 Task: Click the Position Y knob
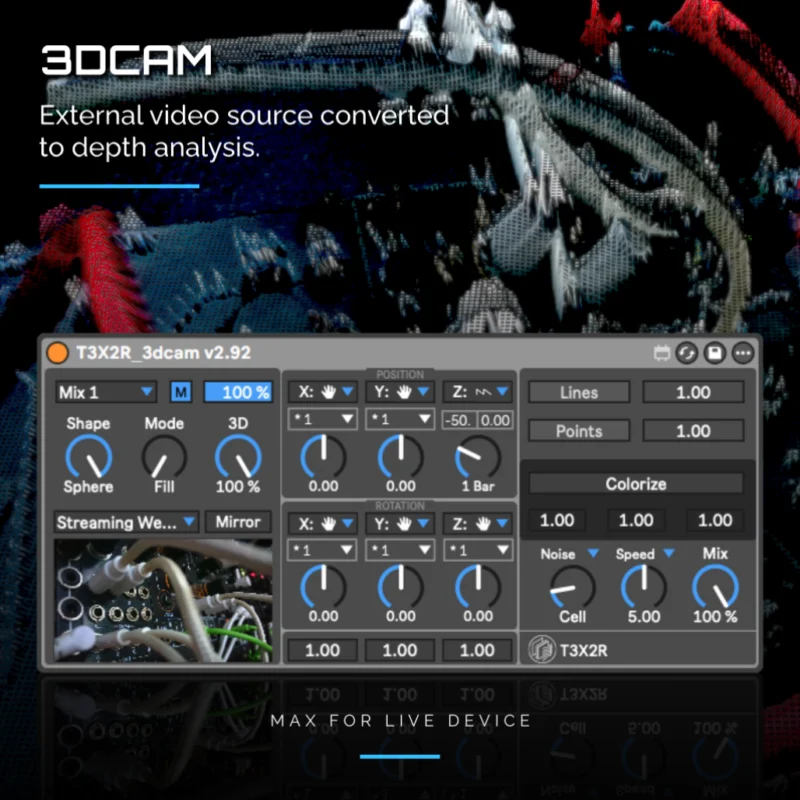(x=401, y=457)
